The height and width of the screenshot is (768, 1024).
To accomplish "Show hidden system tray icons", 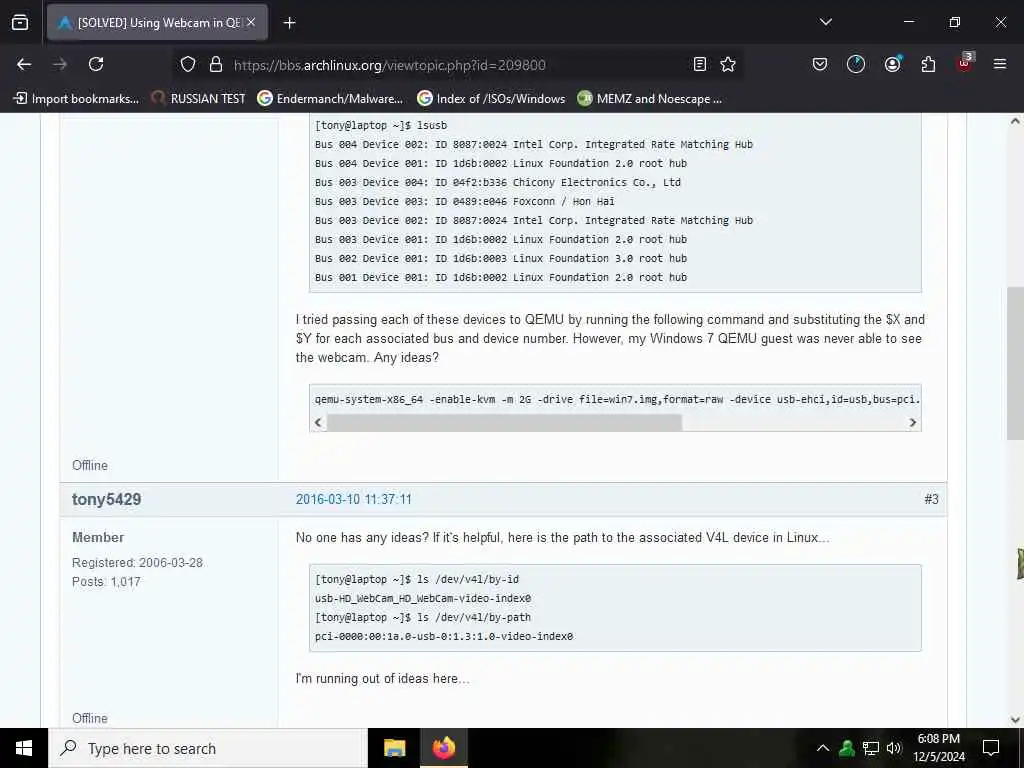I will point(823,748).
